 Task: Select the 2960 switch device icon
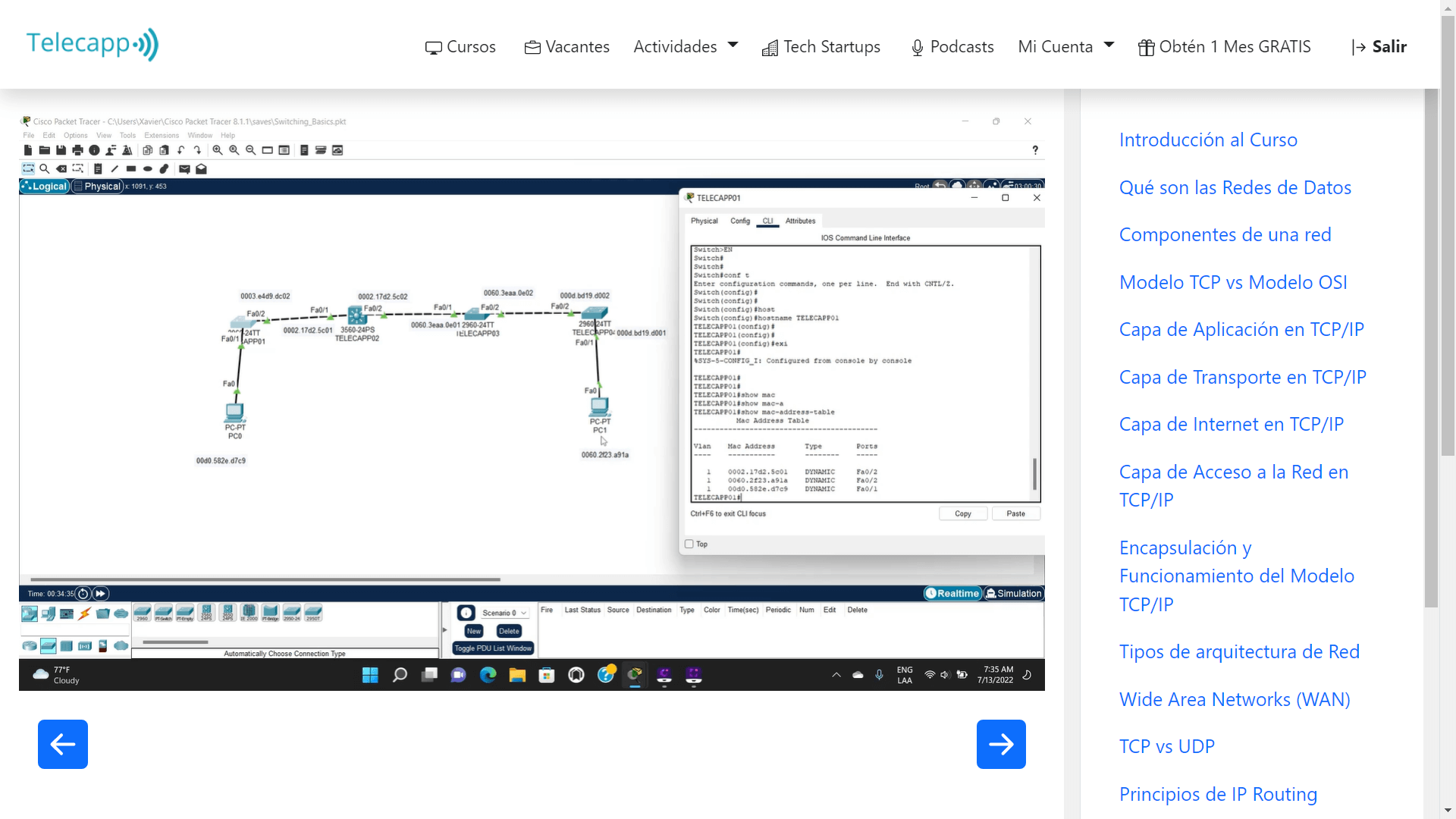pos(142,613)
